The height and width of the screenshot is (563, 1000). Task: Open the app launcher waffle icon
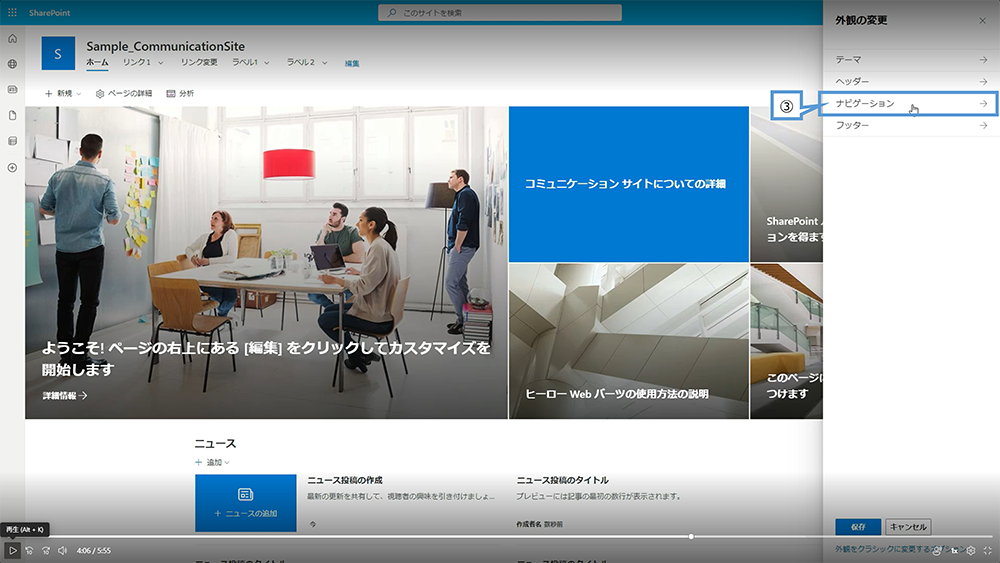point(12,12)
